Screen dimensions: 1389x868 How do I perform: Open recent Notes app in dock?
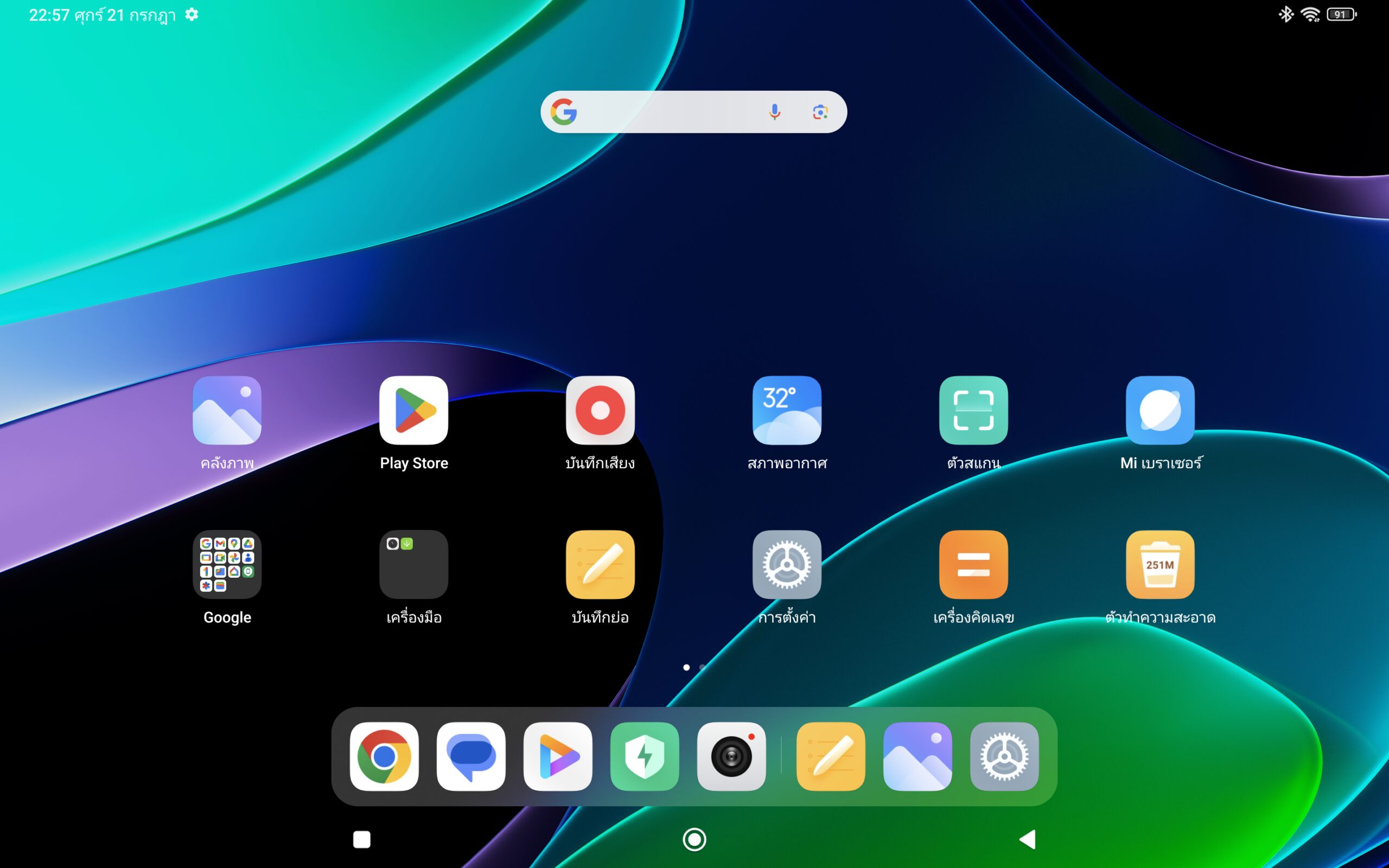[831, 757]
